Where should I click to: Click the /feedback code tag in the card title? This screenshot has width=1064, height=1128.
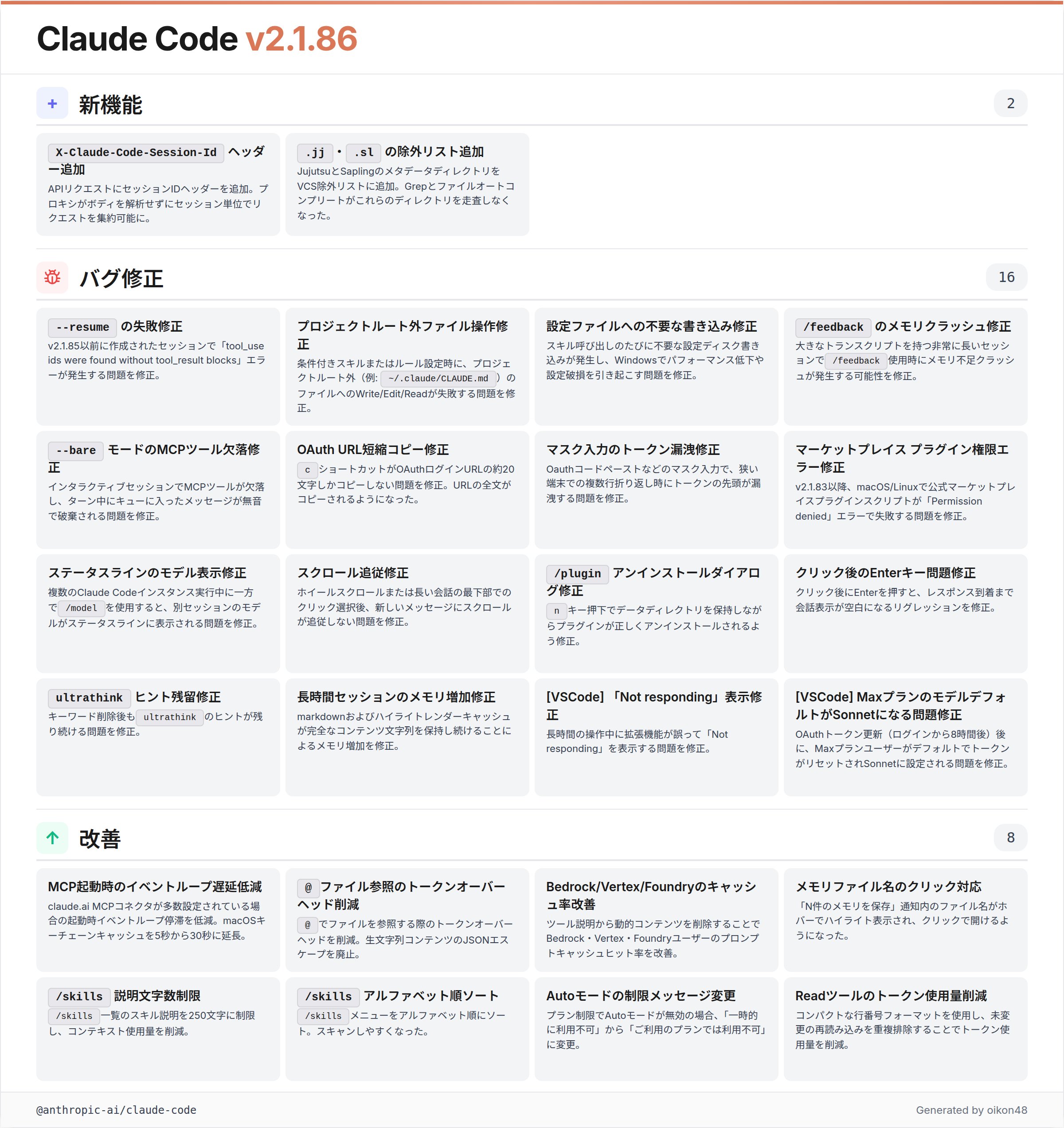pyautogui.click(x=833, y=327)
